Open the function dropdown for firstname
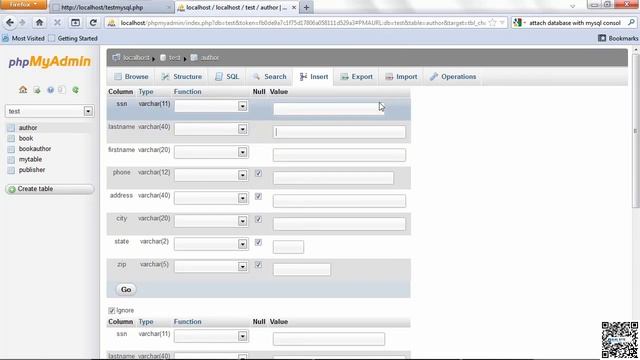 (x=211, y=152)
